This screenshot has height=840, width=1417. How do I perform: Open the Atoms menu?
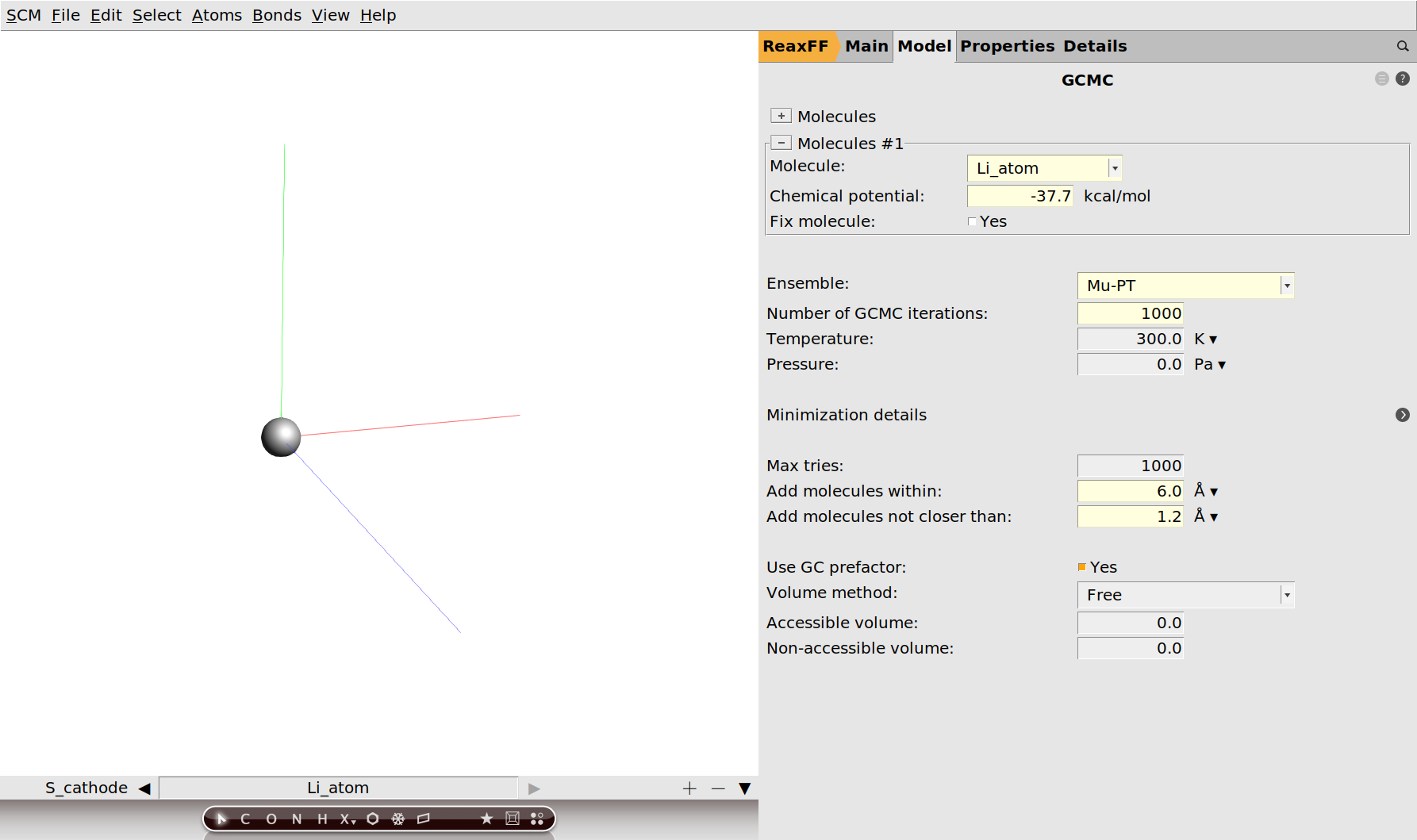click(x=217, y=14)
